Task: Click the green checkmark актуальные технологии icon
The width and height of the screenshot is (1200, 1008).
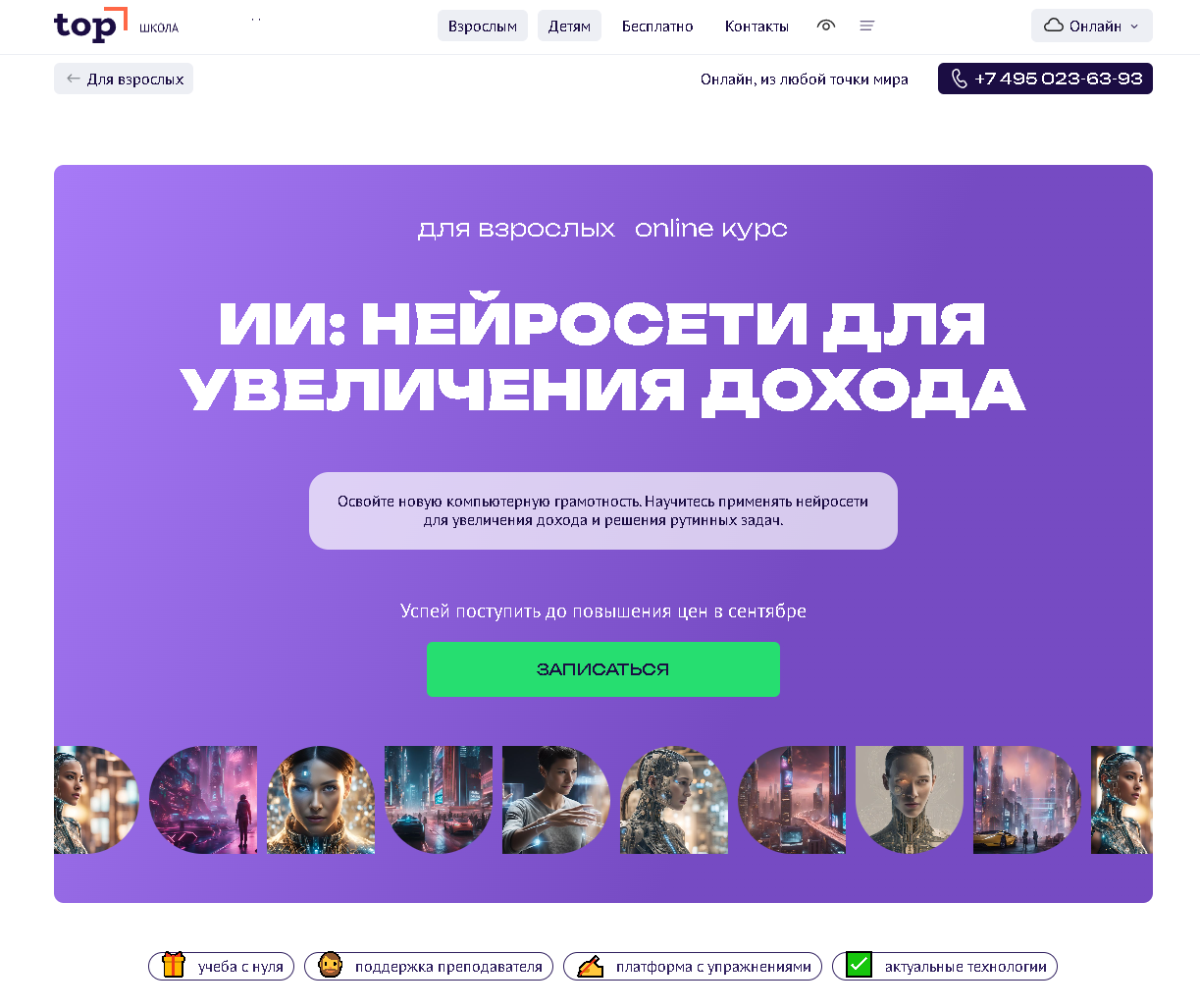Action: pos(859,965)
